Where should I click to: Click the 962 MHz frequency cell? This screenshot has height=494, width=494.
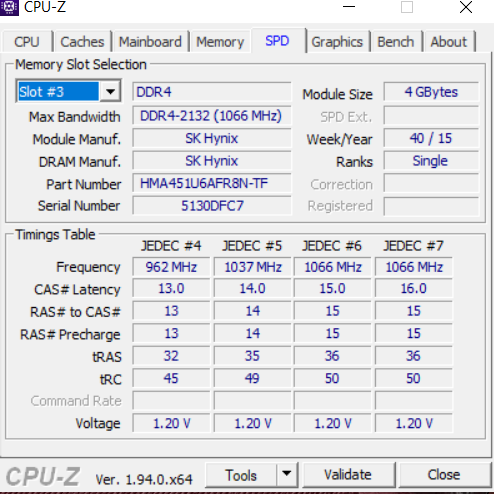click(171, 267)
